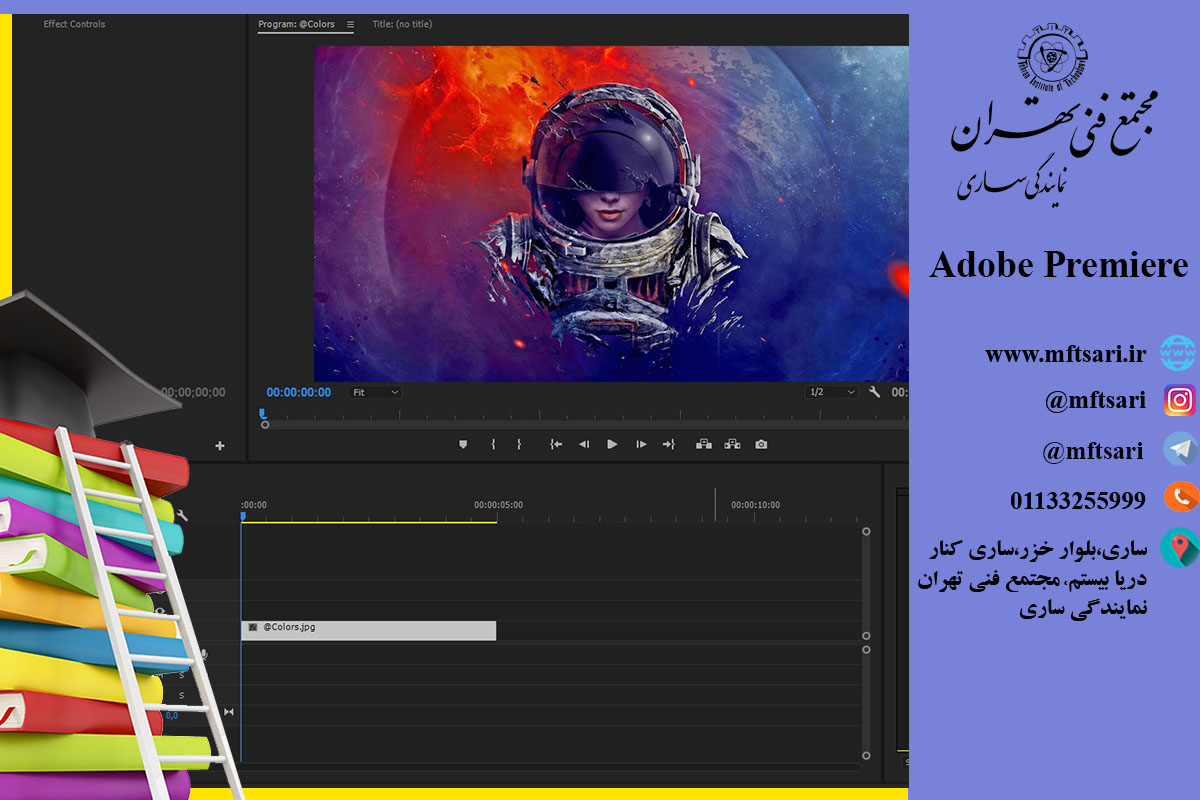Open the Fit zoom level dropdown

pos(375,392)
